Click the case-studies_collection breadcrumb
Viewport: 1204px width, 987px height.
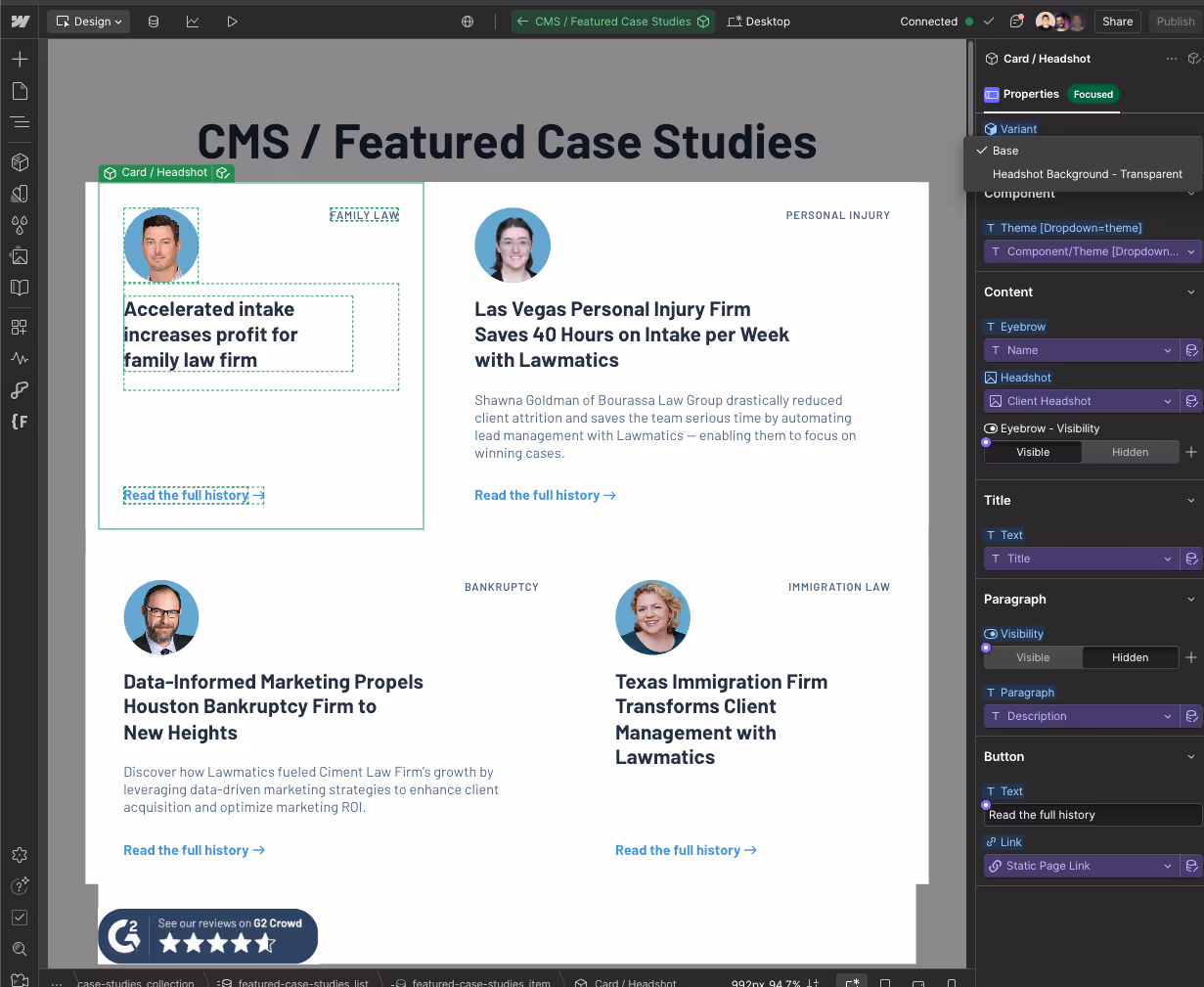pyautogui.click(x=136, y=982)
